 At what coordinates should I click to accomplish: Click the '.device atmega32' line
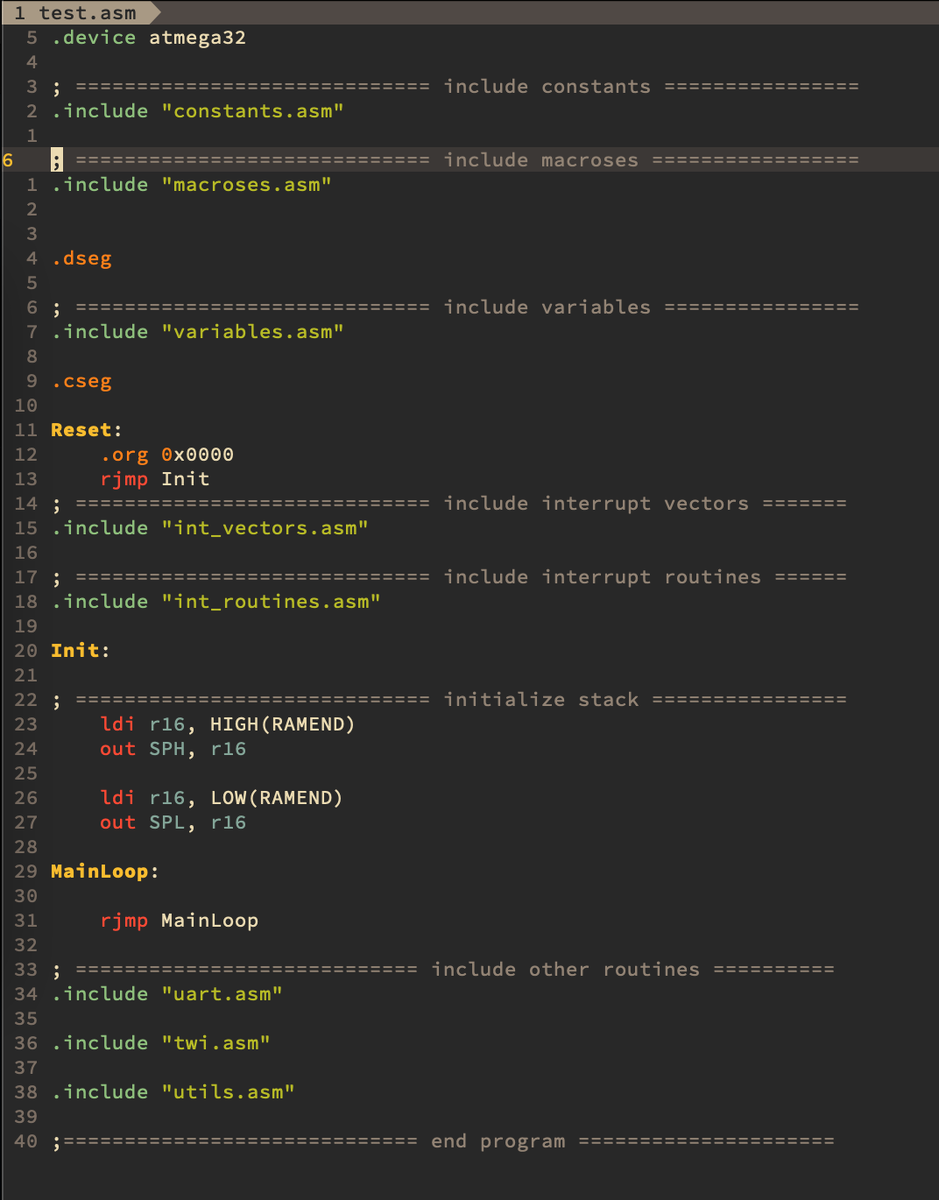click(x=149, y=38)
